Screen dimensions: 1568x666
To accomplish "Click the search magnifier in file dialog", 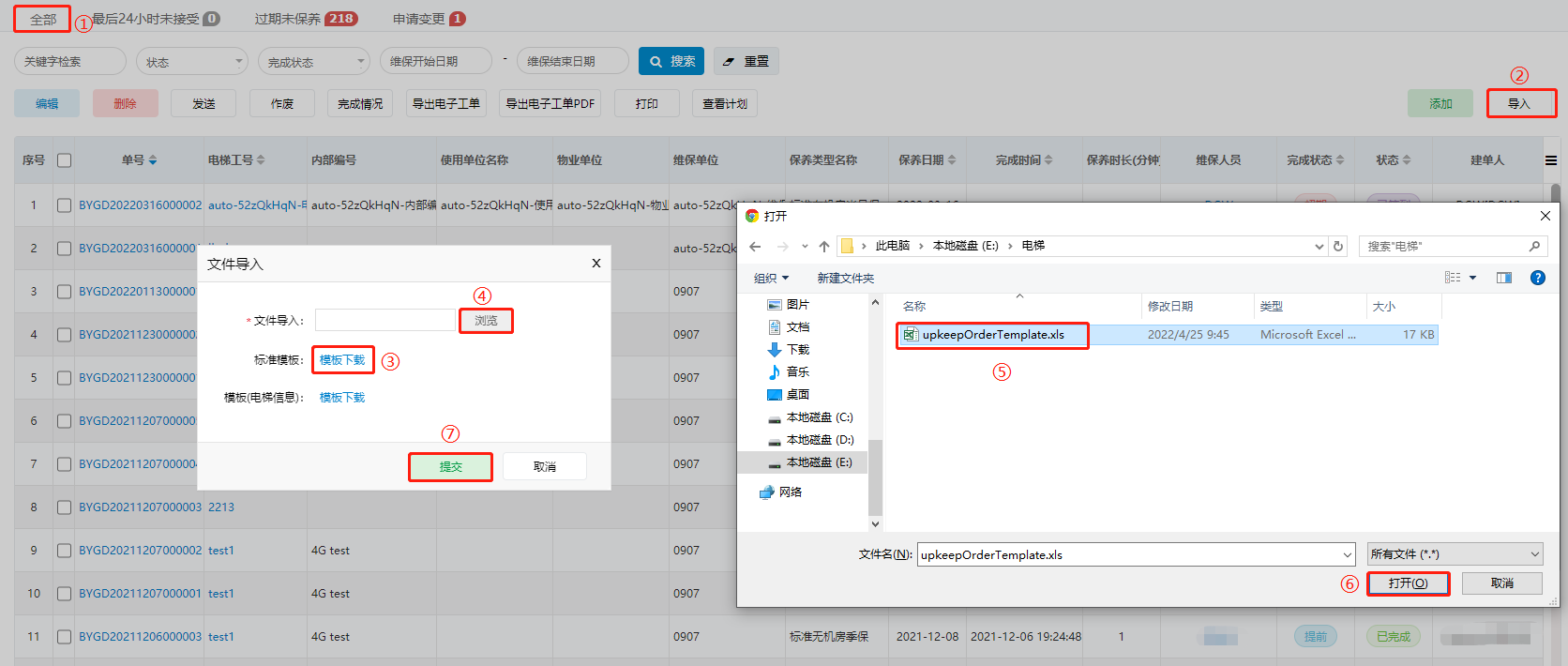I will [1534, 247].
